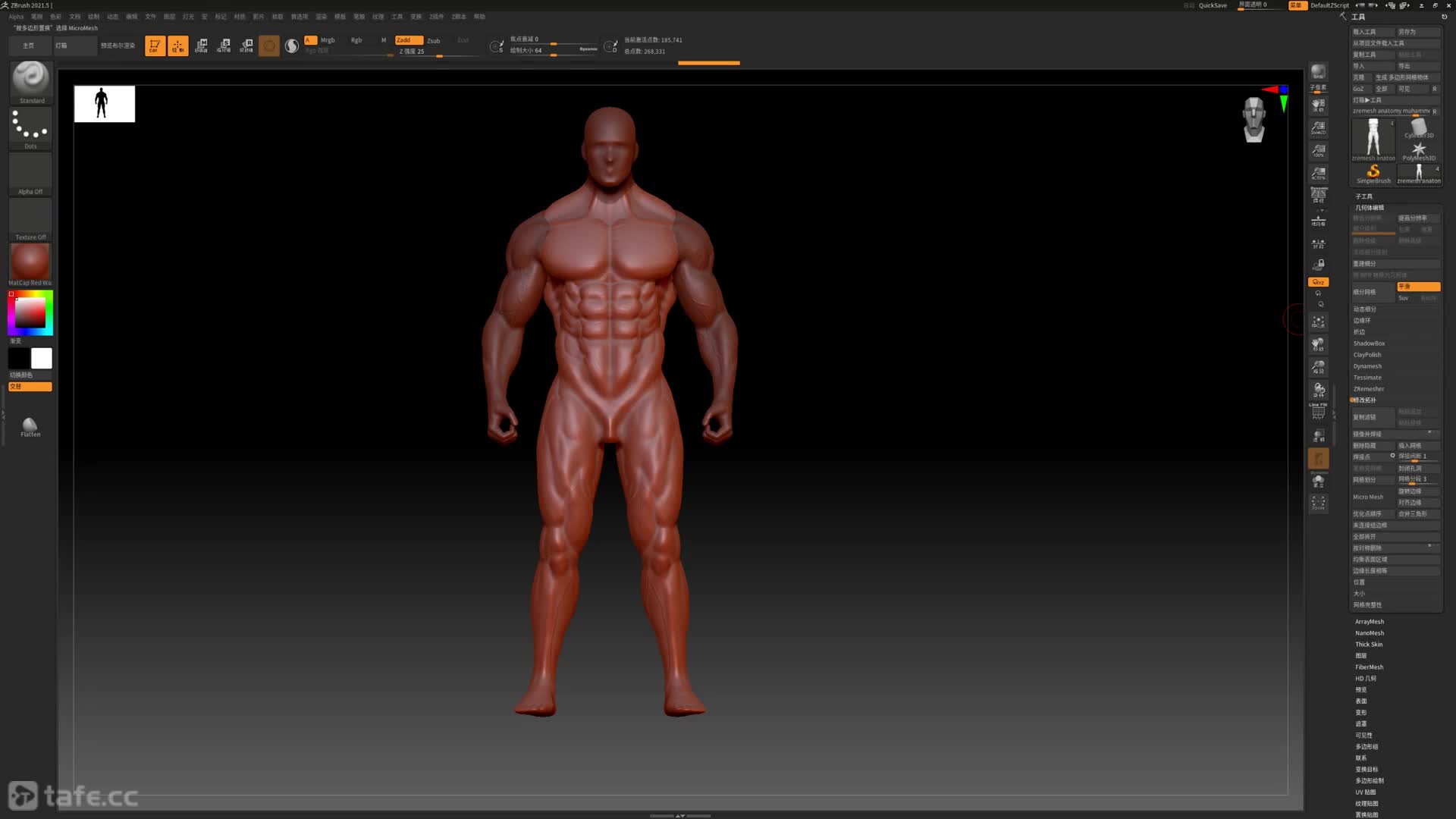The image size is (1456, 819).
Task: Click the DefaultZScript button
Action: pyautogui.click(x=1329, y=5)
